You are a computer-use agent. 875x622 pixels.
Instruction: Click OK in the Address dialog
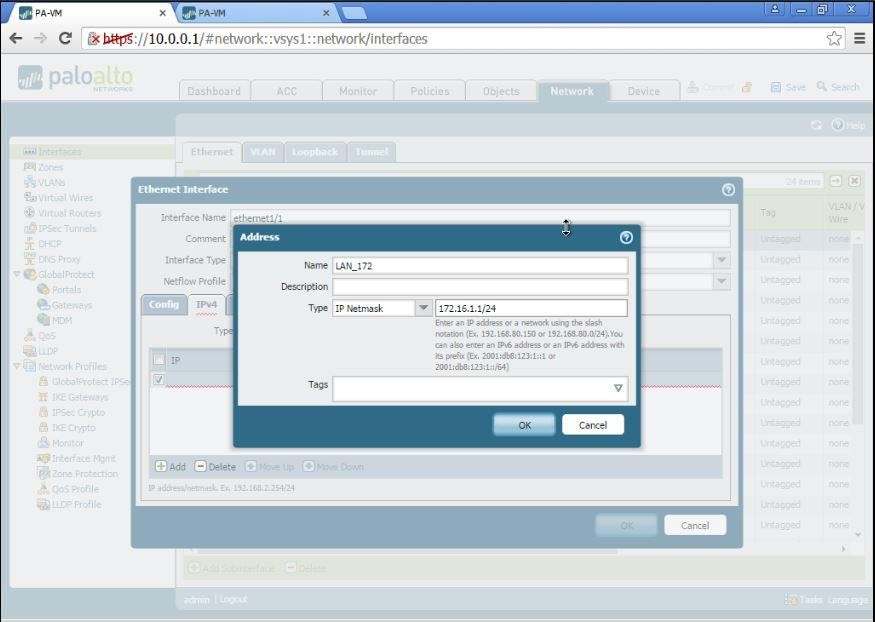tap(524, 425)
